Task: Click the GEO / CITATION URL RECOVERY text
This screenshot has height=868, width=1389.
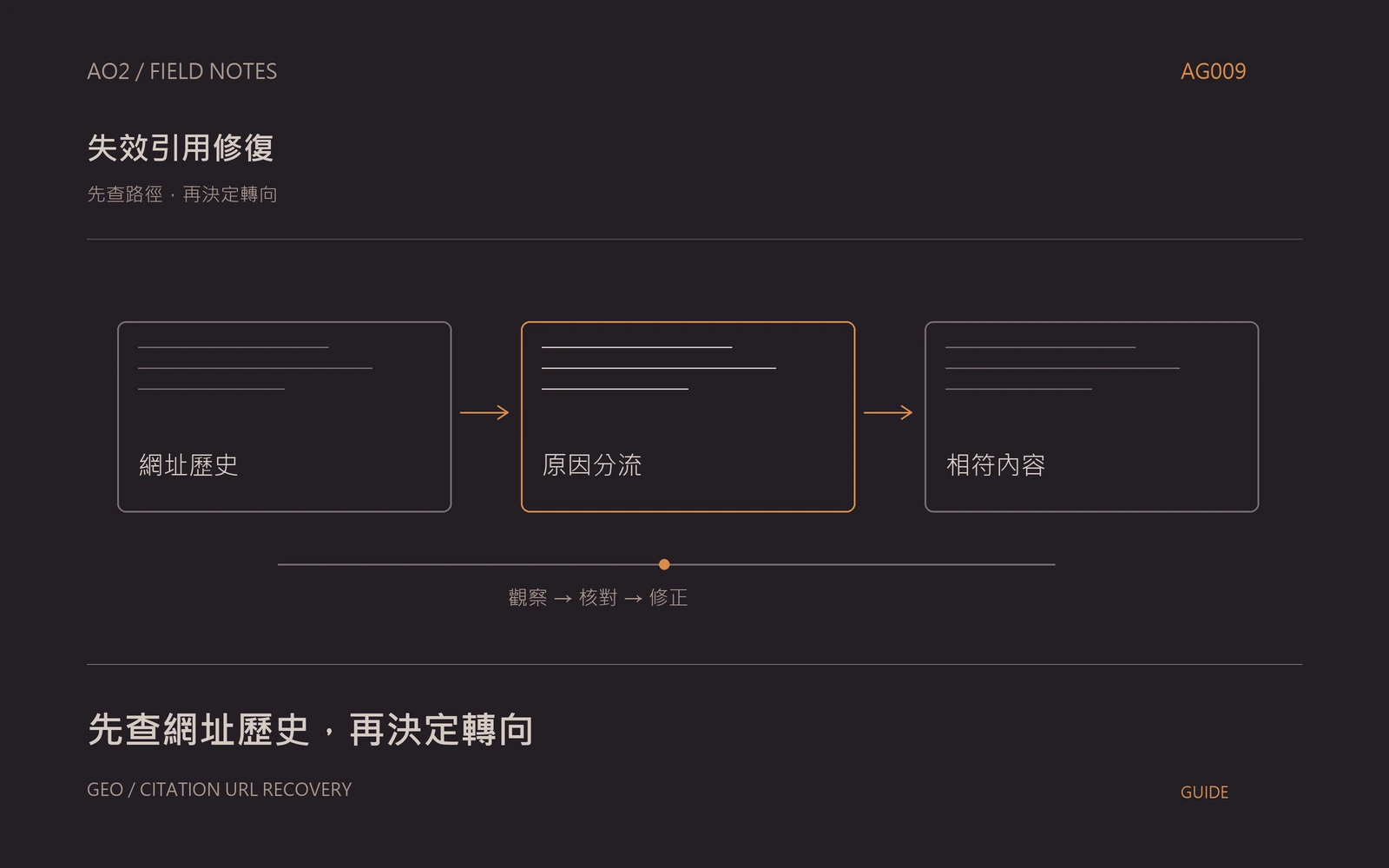Action: point(220,789)
